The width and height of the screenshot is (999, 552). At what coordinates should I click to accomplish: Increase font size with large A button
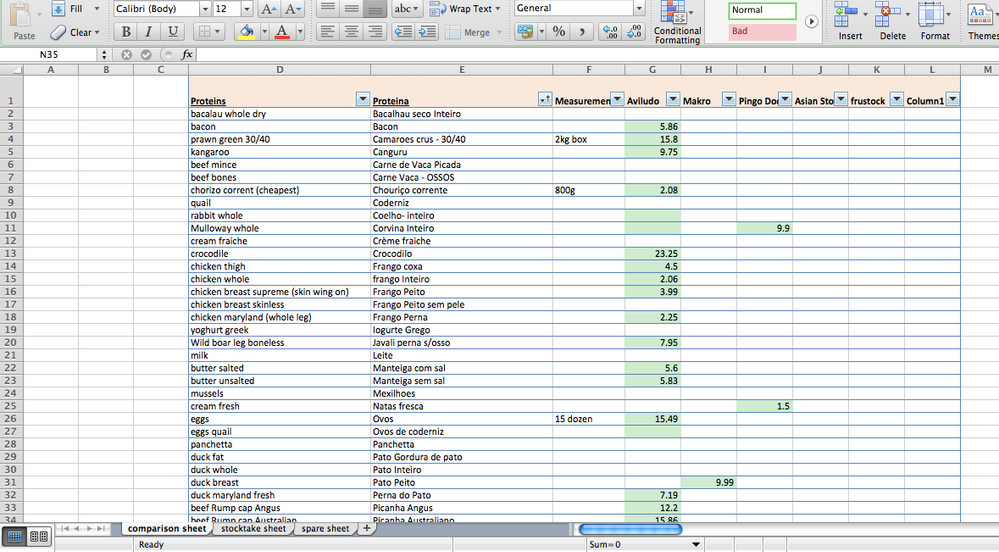(269, 9)
